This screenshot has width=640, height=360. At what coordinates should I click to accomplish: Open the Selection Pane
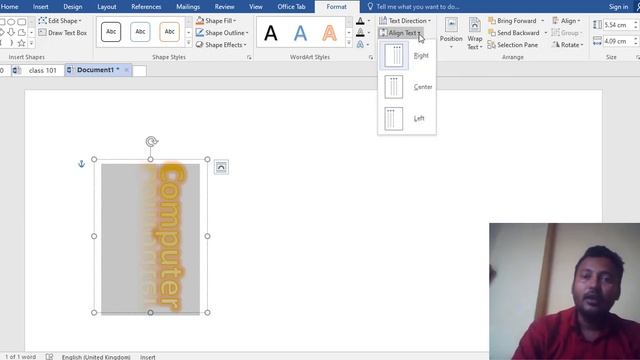tap(513, 45)
